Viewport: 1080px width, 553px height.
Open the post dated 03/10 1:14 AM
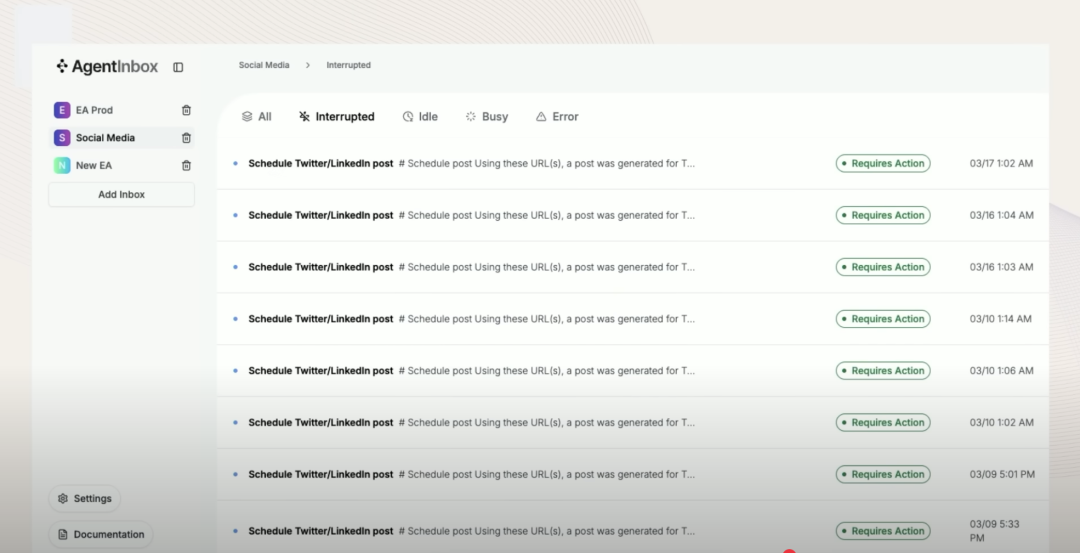(x=632, y=319)
